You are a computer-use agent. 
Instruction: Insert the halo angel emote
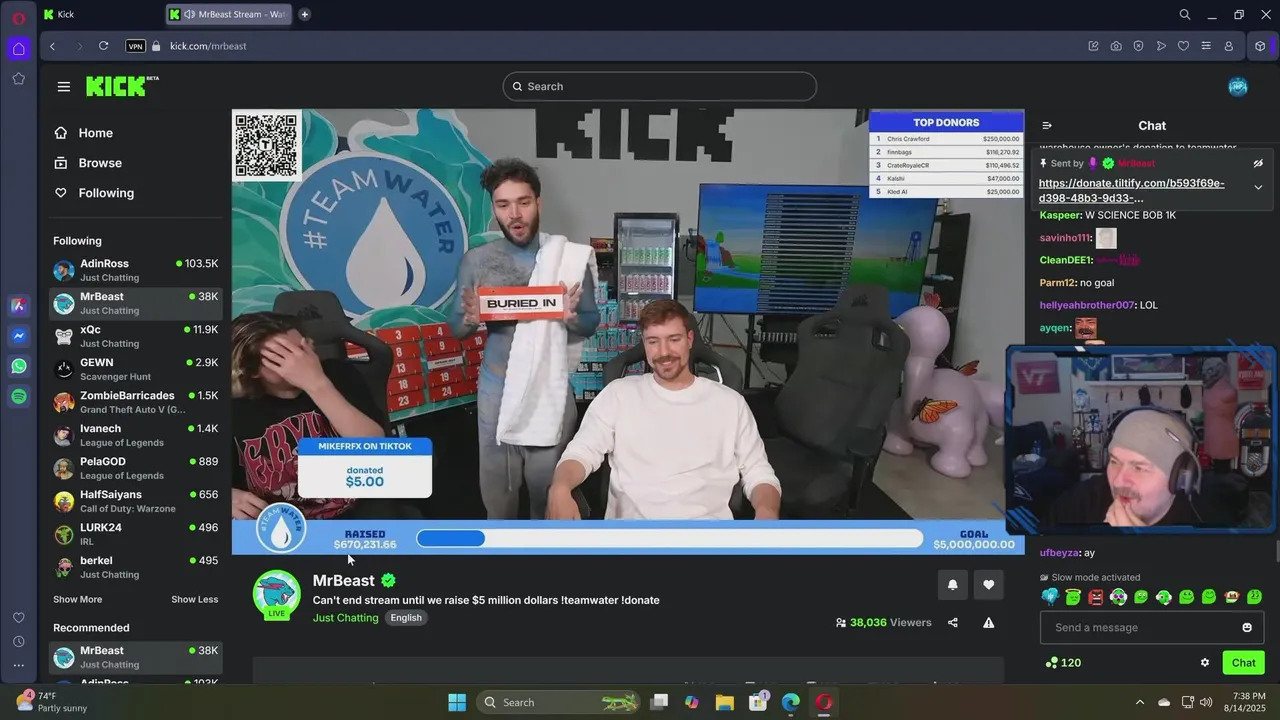1073,597
